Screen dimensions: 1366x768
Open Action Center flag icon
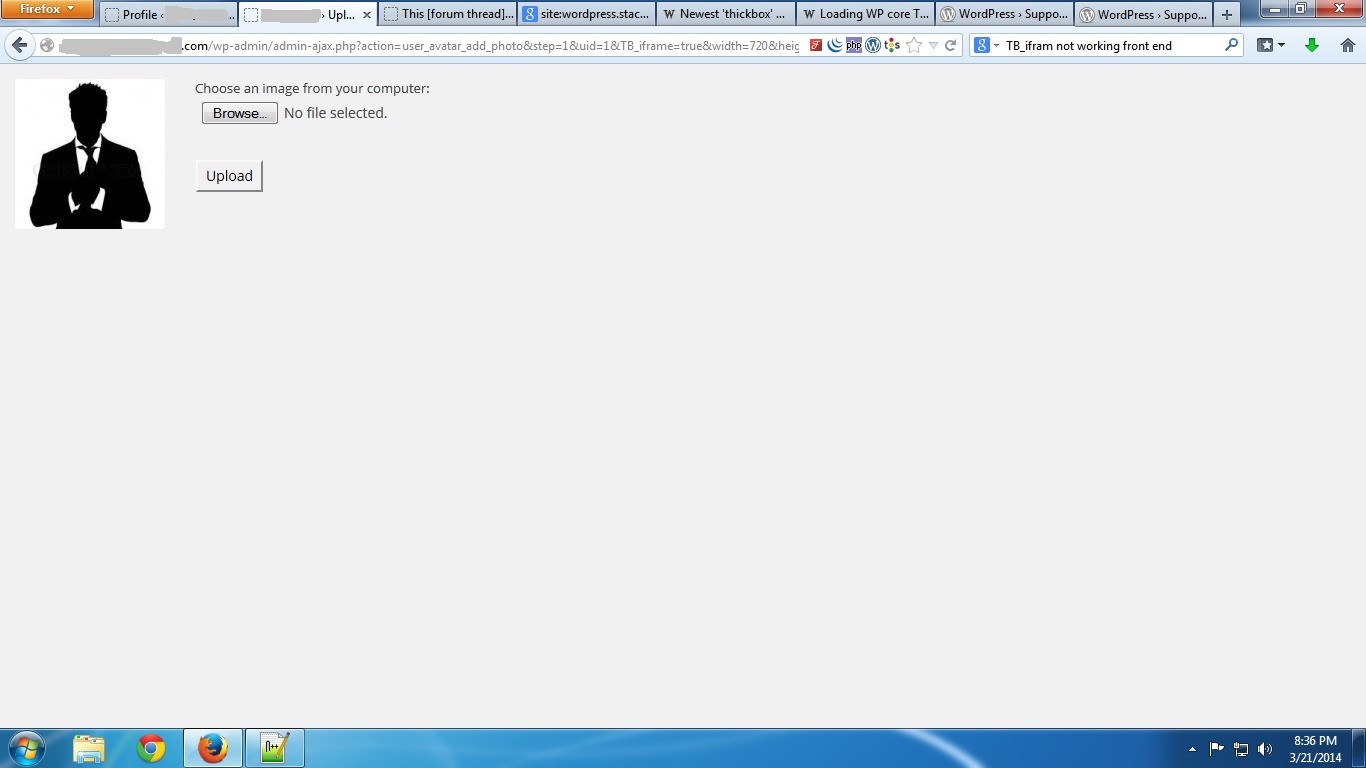pos(1217,748)
